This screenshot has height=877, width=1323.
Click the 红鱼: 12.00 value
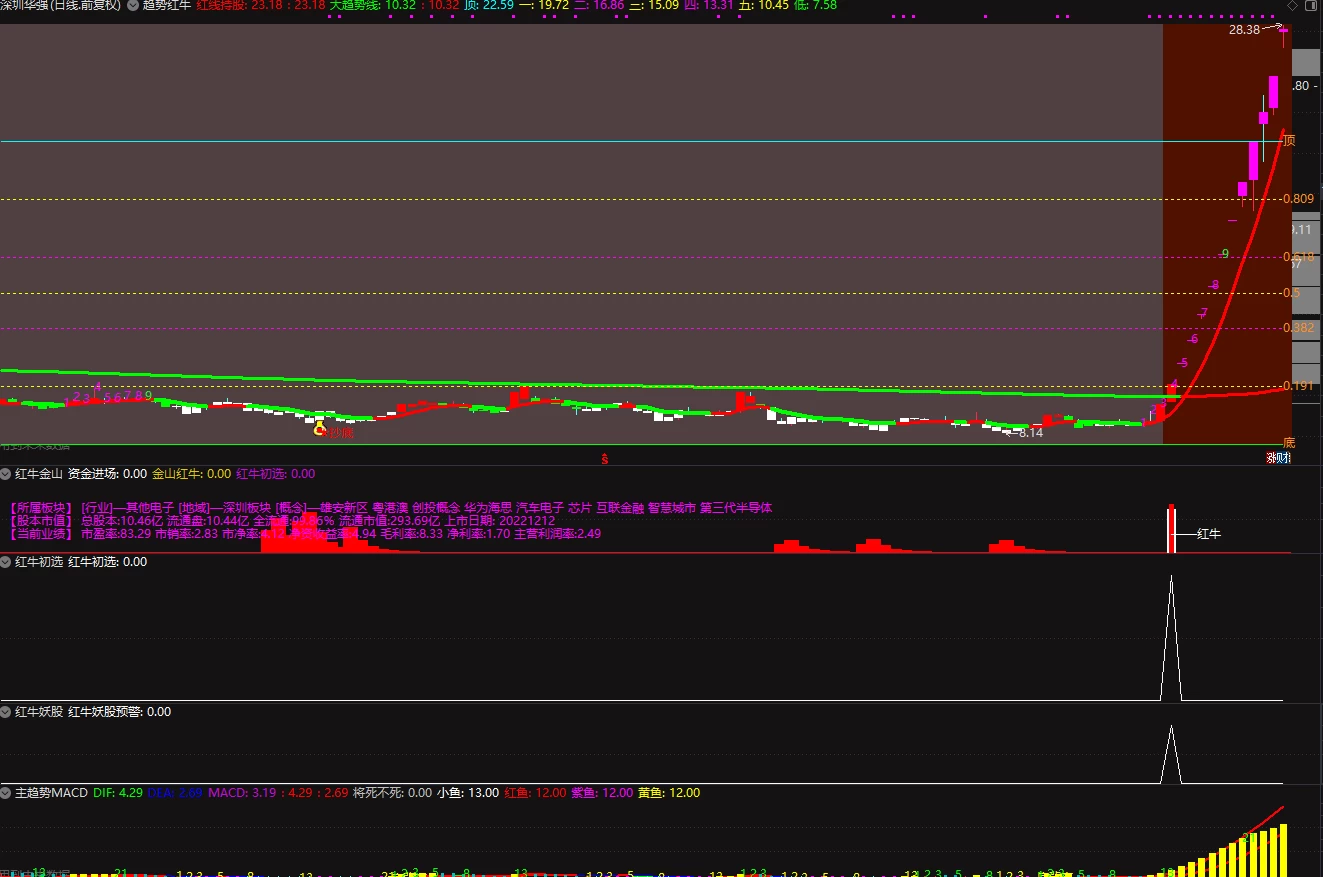[535, 793]
